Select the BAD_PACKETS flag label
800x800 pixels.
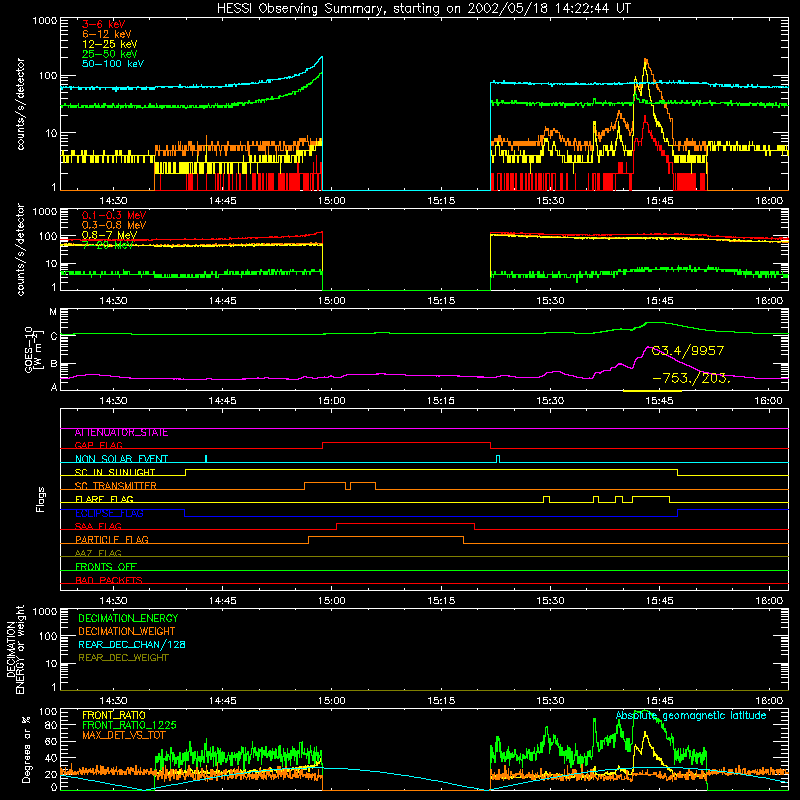click(x=109, y=580)
